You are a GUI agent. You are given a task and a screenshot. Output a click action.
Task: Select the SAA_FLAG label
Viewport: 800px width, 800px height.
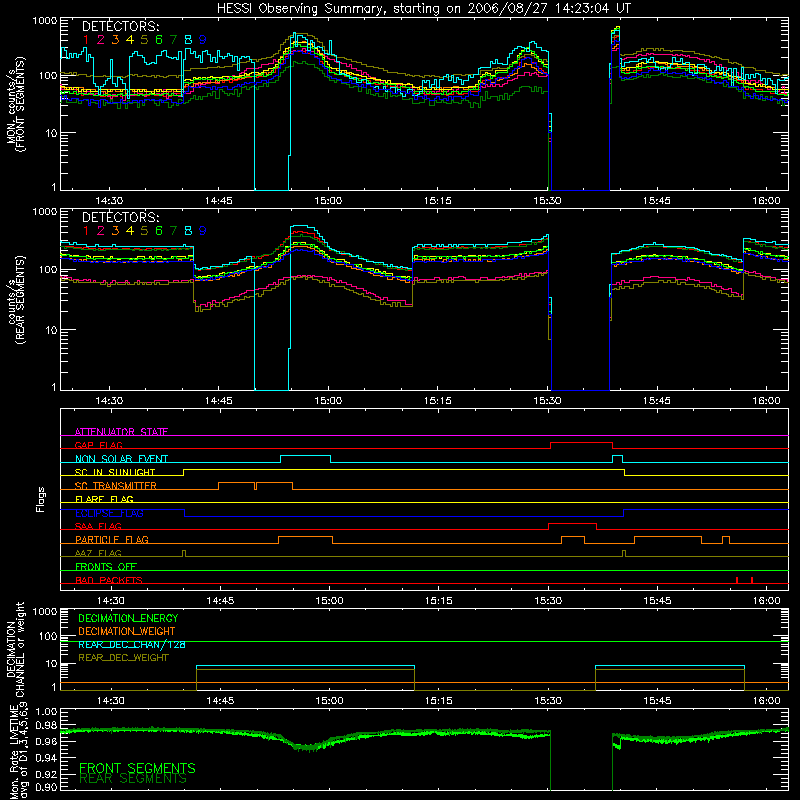(98, 526)
